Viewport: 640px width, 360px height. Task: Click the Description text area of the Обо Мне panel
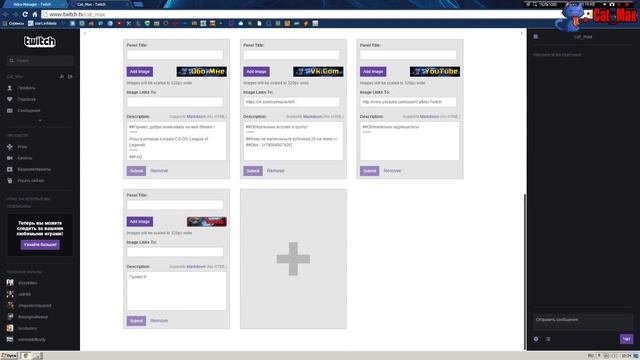[176, 141]
